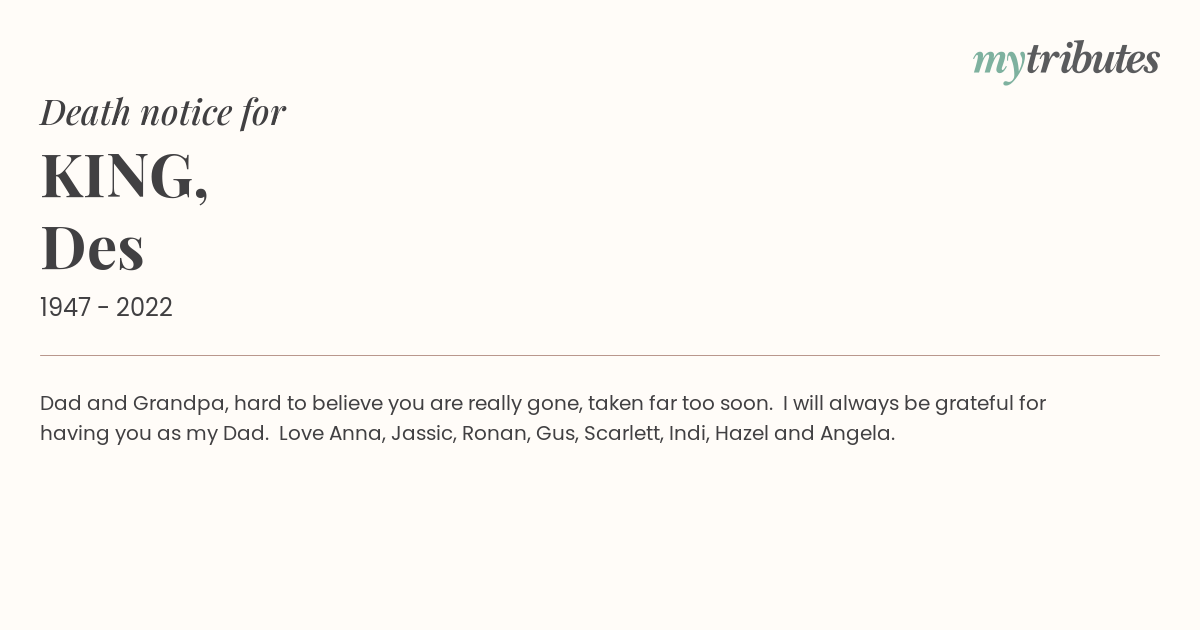Select the 'Death notice for' heading
The width and height of the screenshot is (1200, 630).
pos(163,113)
